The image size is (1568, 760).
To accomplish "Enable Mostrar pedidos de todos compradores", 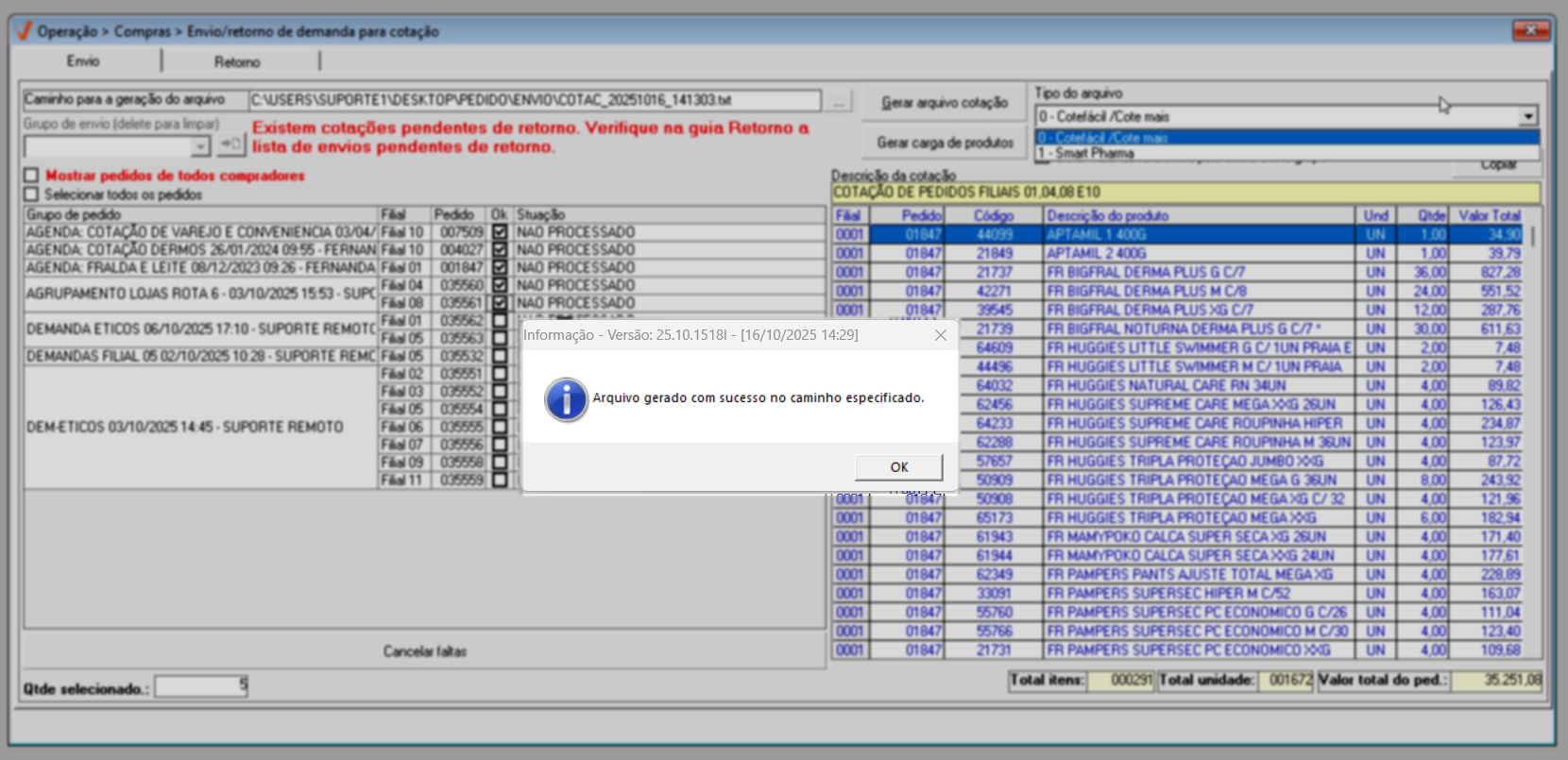I will coord(32,176).
